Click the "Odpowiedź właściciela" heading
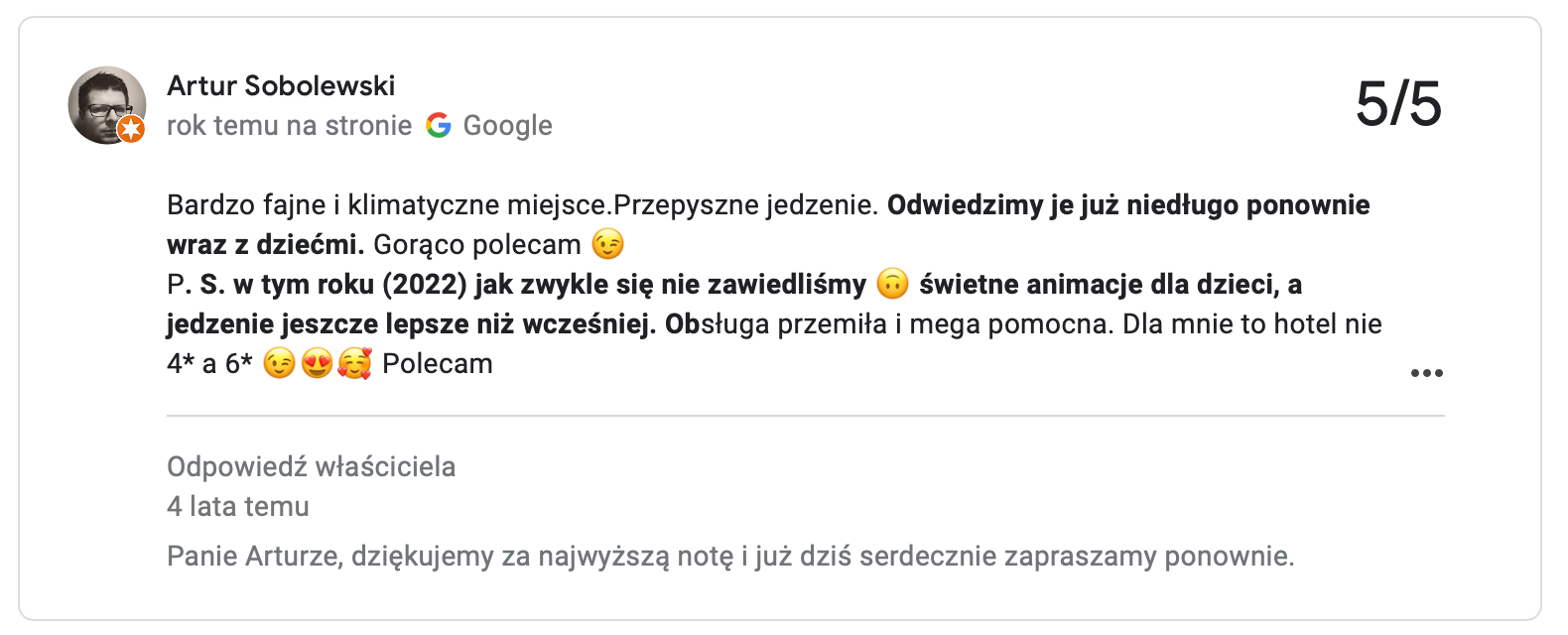 311,466
